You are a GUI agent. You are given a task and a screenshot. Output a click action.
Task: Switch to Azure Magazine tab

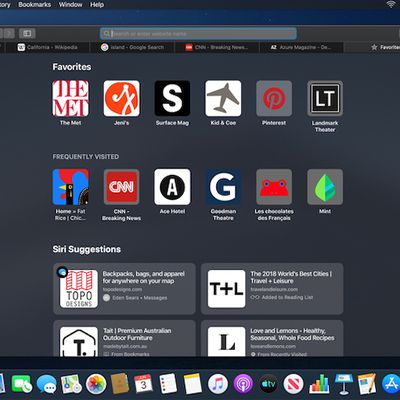(x=302, y=47)
